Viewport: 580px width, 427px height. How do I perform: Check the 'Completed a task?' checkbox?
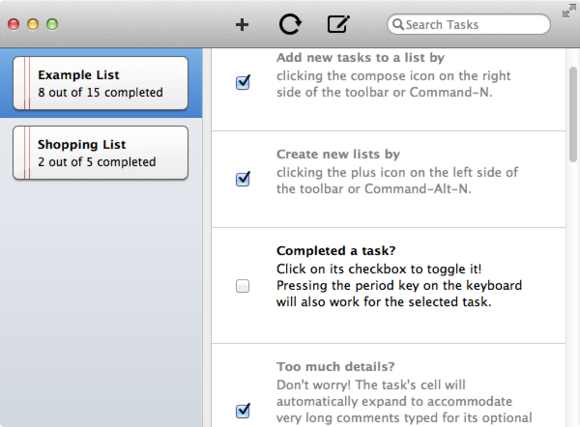coord(243,286)
